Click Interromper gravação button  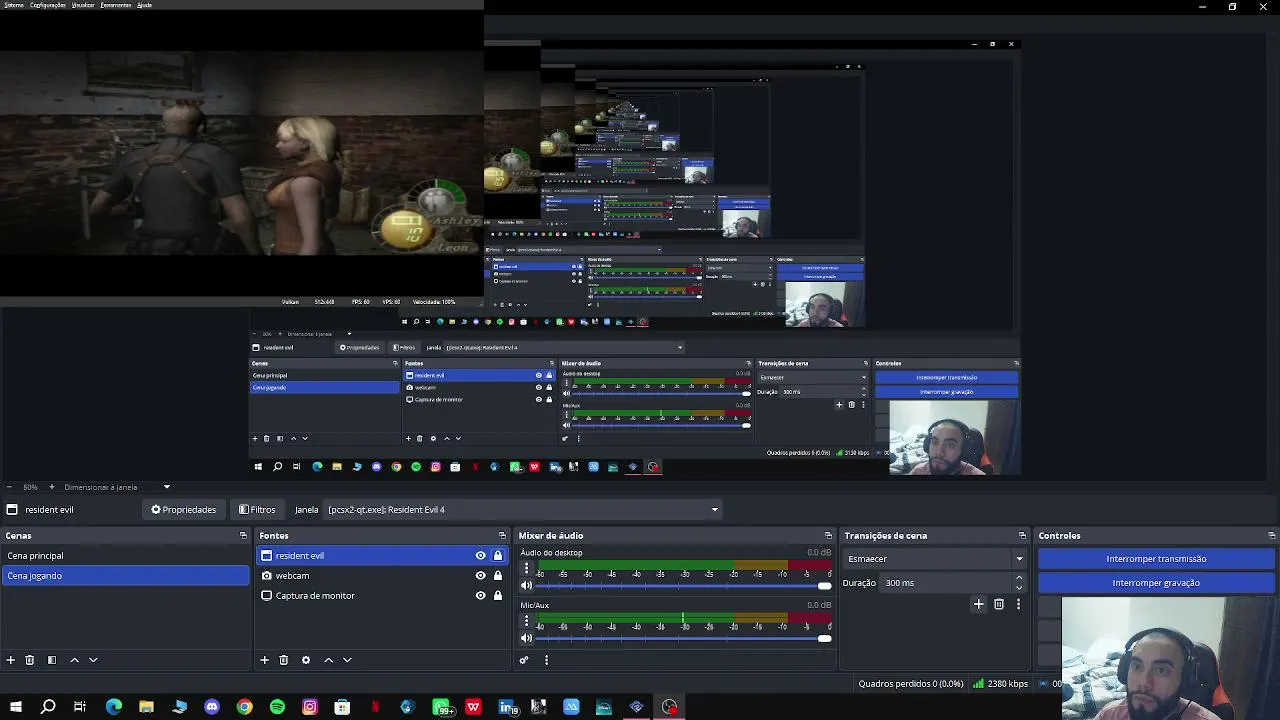[x=1156, y=583]
